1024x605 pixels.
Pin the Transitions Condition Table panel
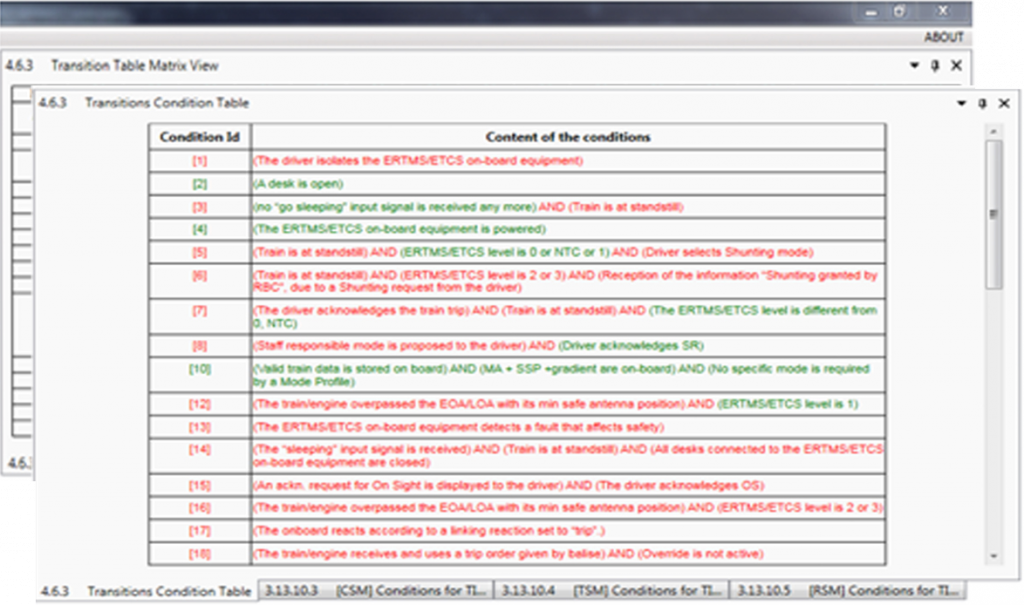pos(982,103)
